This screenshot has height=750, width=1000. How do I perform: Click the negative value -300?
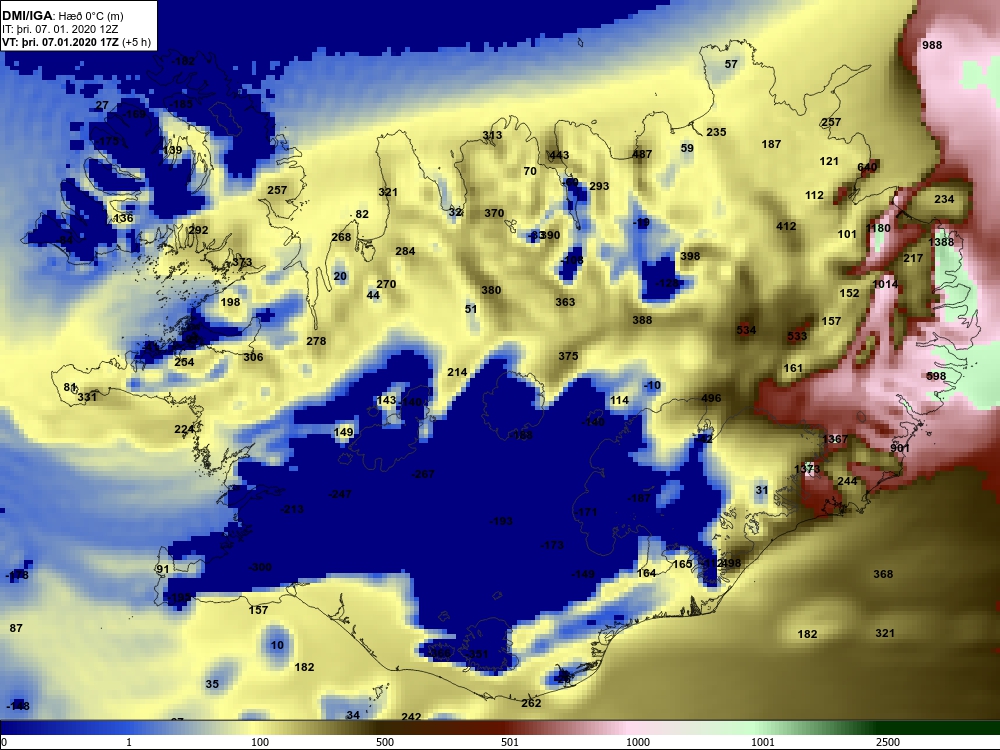pos(260,567)
